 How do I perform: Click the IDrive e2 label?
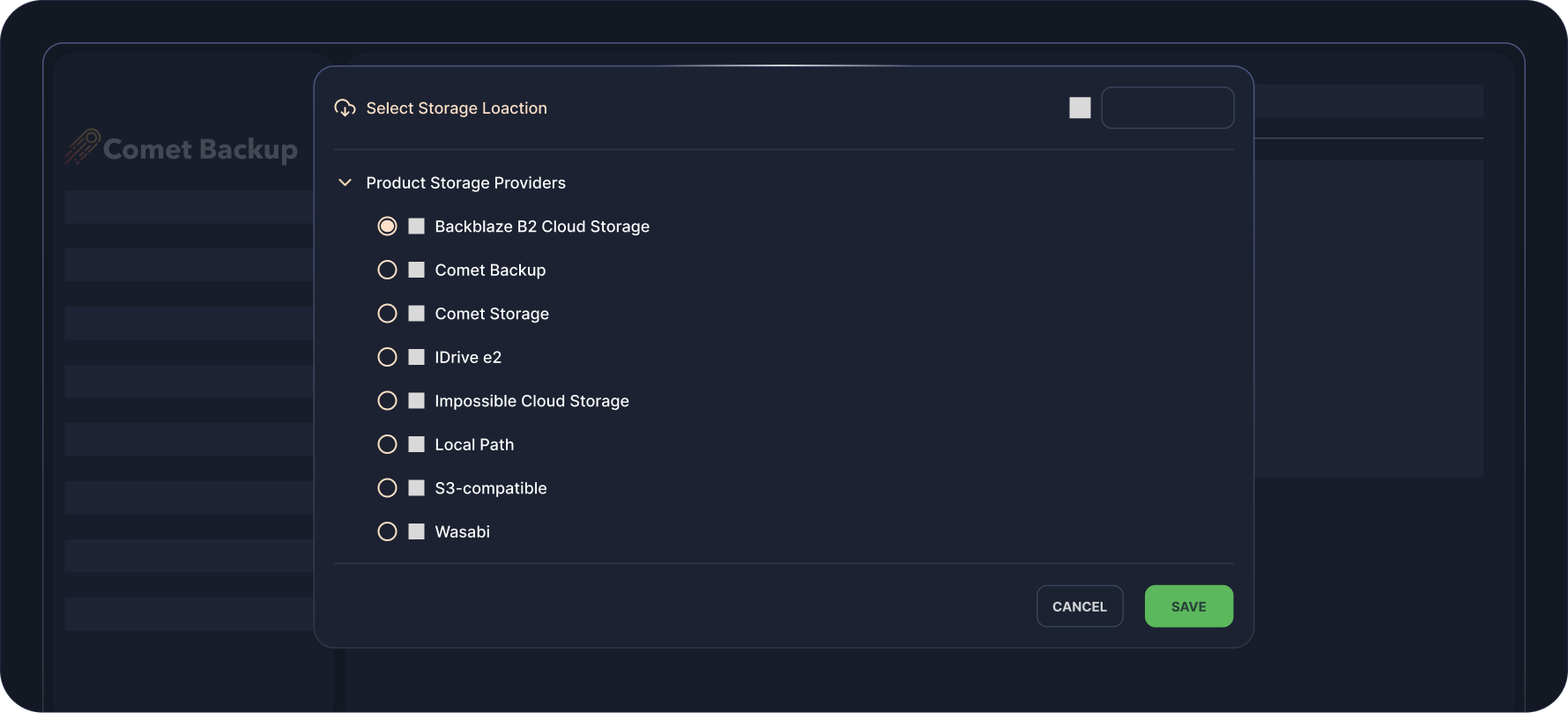point(468,357)
